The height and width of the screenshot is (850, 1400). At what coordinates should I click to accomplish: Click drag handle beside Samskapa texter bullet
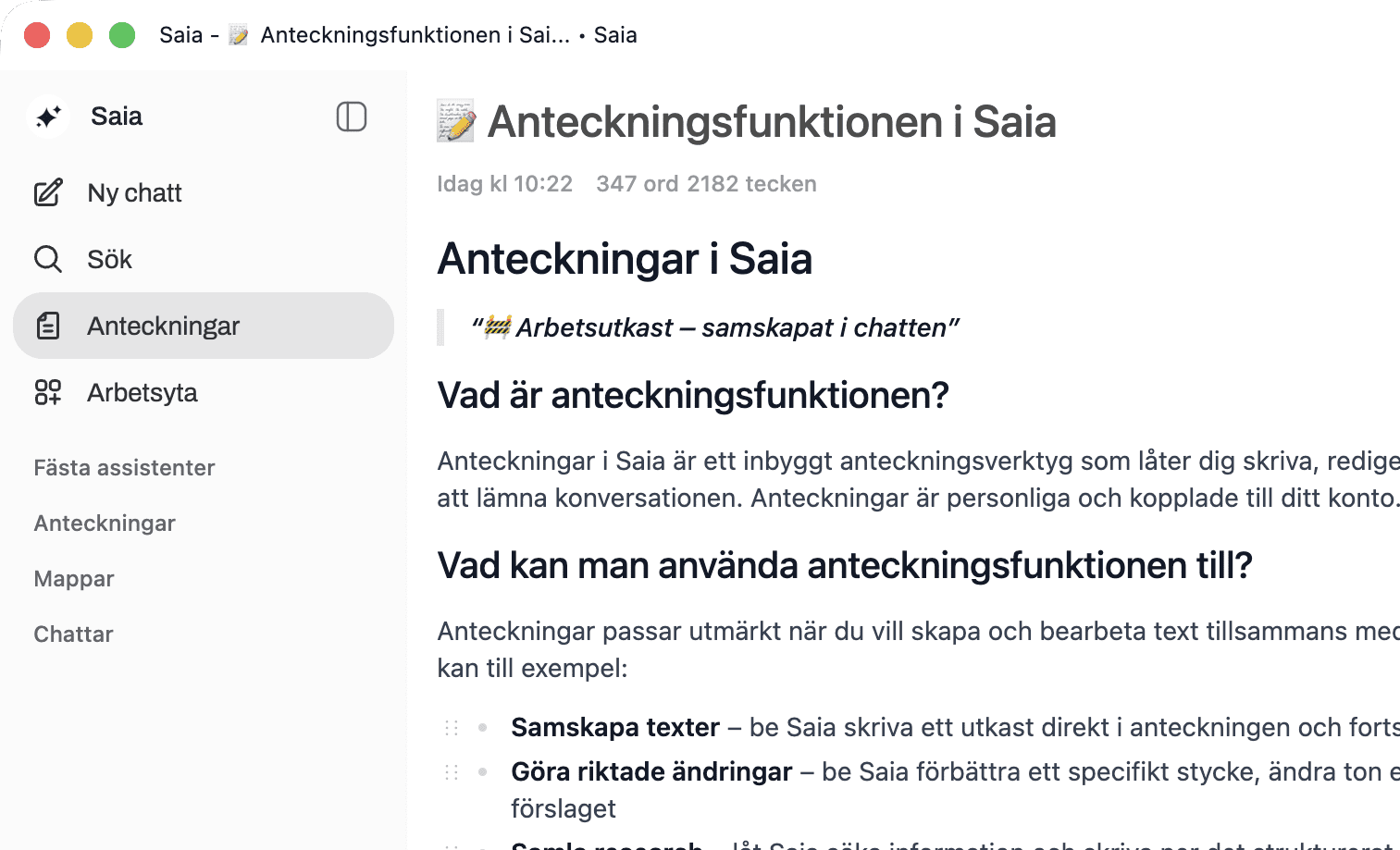pos(452,728)
